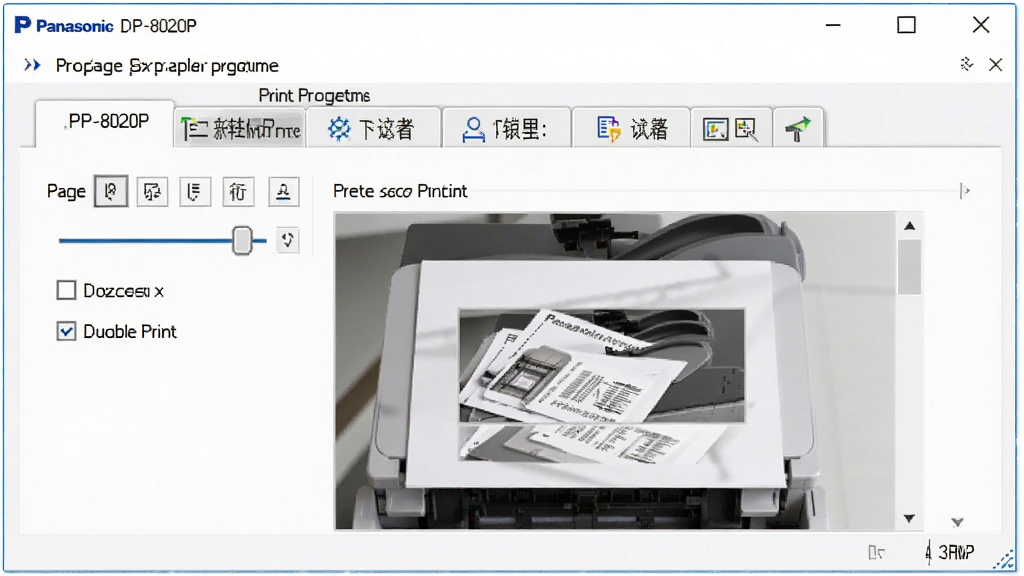Click the blue Page slider handle
Image resolution: width=1024 pixels, height=576 pixels.
coord(242,240)
